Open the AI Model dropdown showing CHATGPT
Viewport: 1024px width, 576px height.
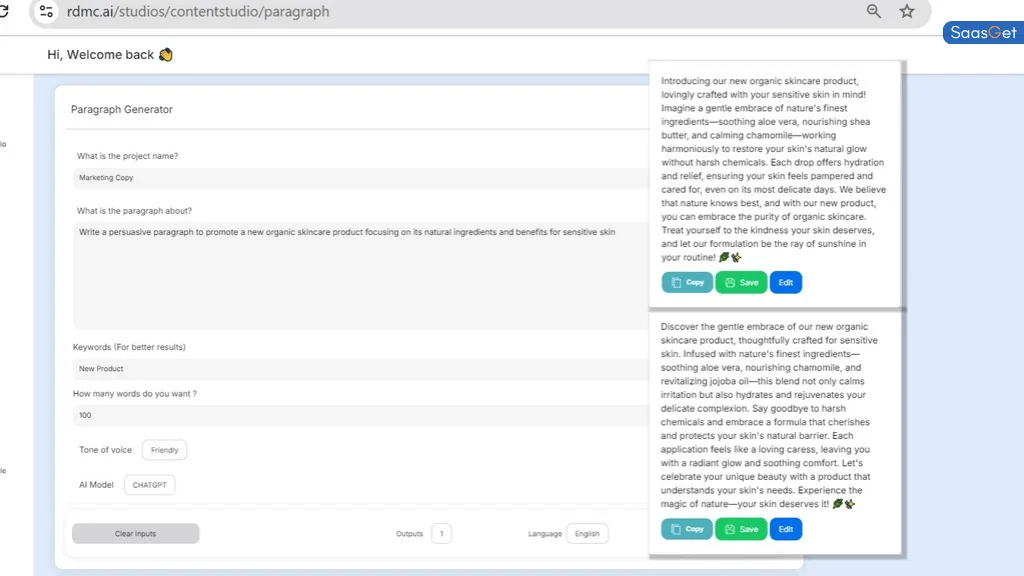click(149, 485)
